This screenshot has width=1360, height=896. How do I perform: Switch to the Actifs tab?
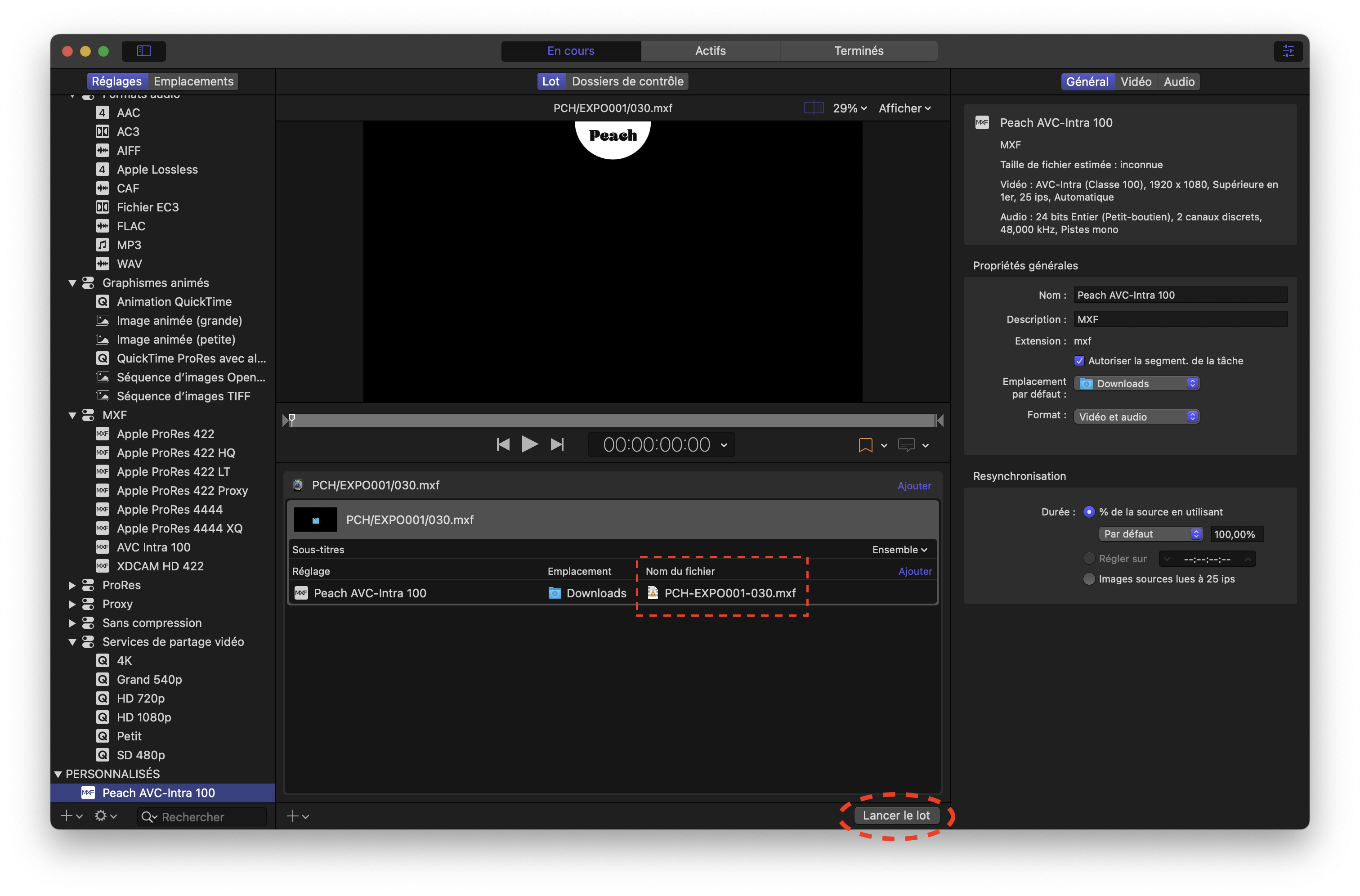point(710,51)
